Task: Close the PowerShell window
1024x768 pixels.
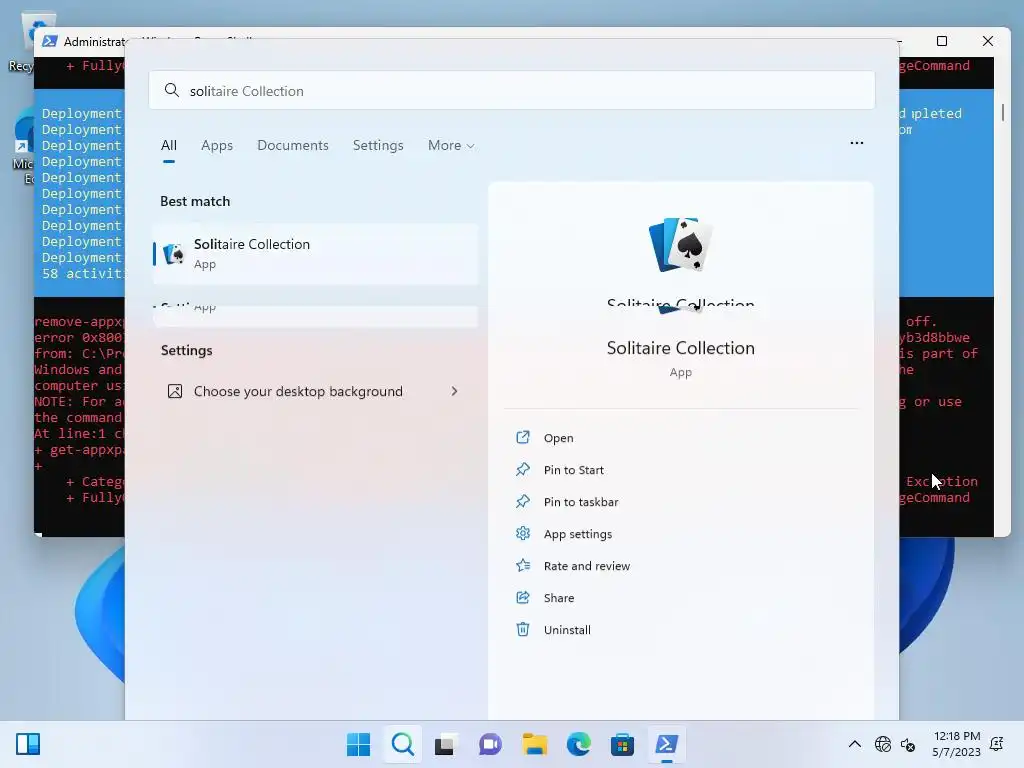Action: coord(987,41)
